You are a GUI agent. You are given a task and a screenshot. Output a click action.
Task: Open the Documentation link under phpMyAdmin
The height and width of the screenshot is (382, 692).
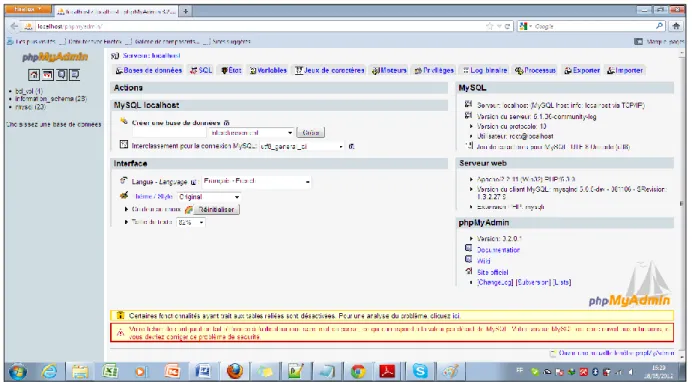coord(498,250)
